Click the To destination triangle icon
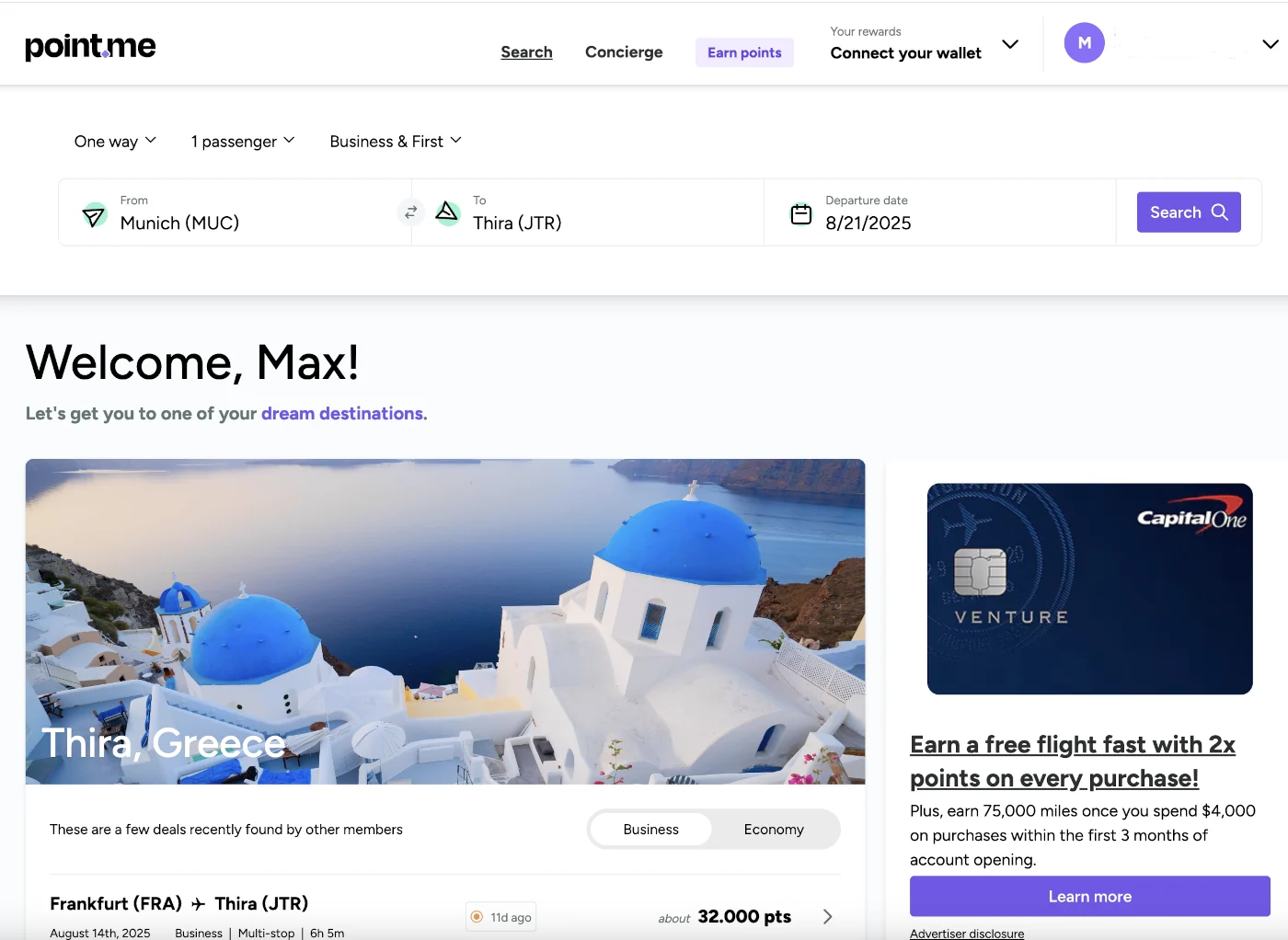Image resolution: width=1288 pixels, height=940 pixels. 447,213
